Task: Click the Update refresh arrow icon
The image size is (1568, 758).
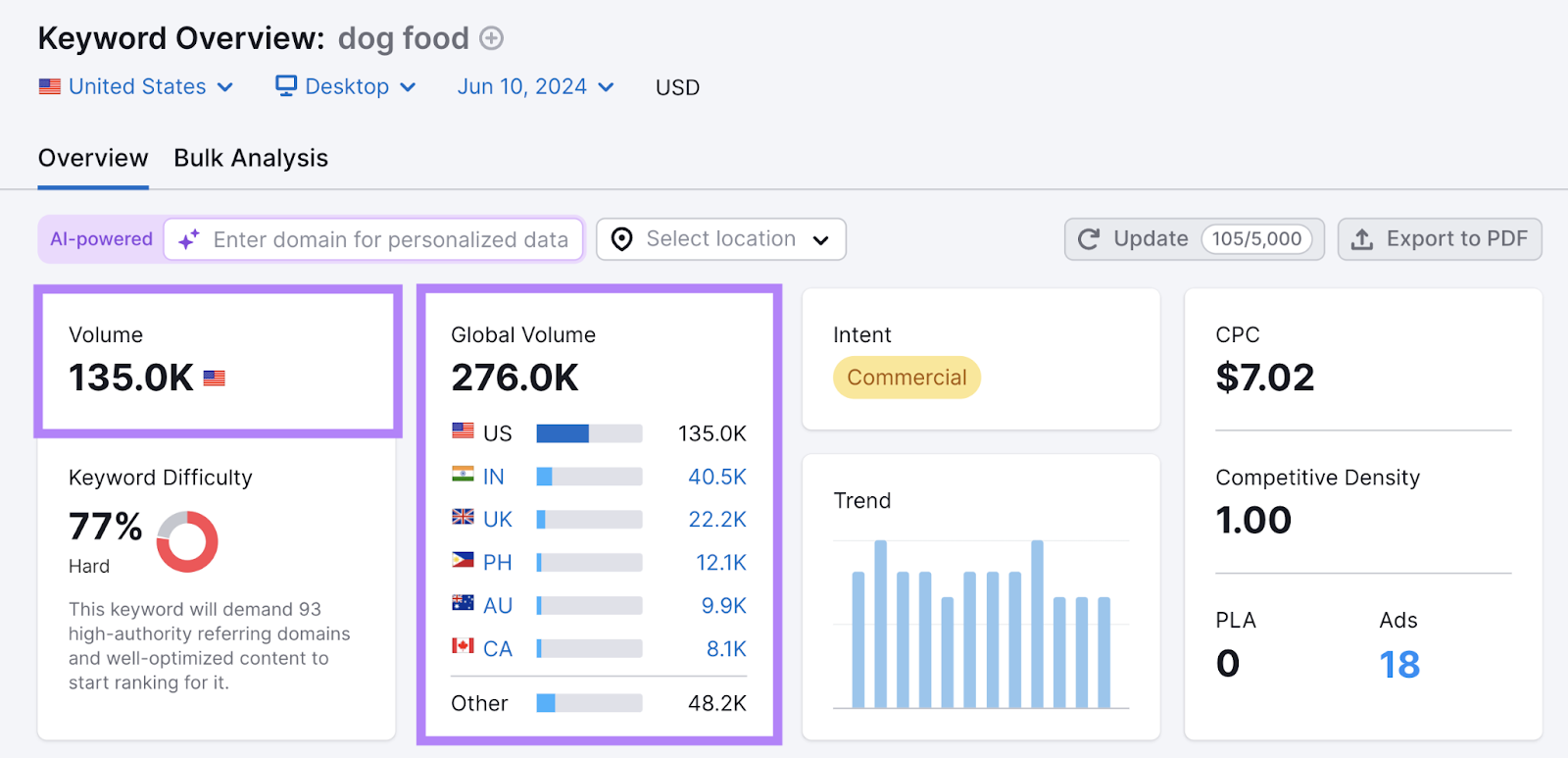Action: coord(1089,239)
